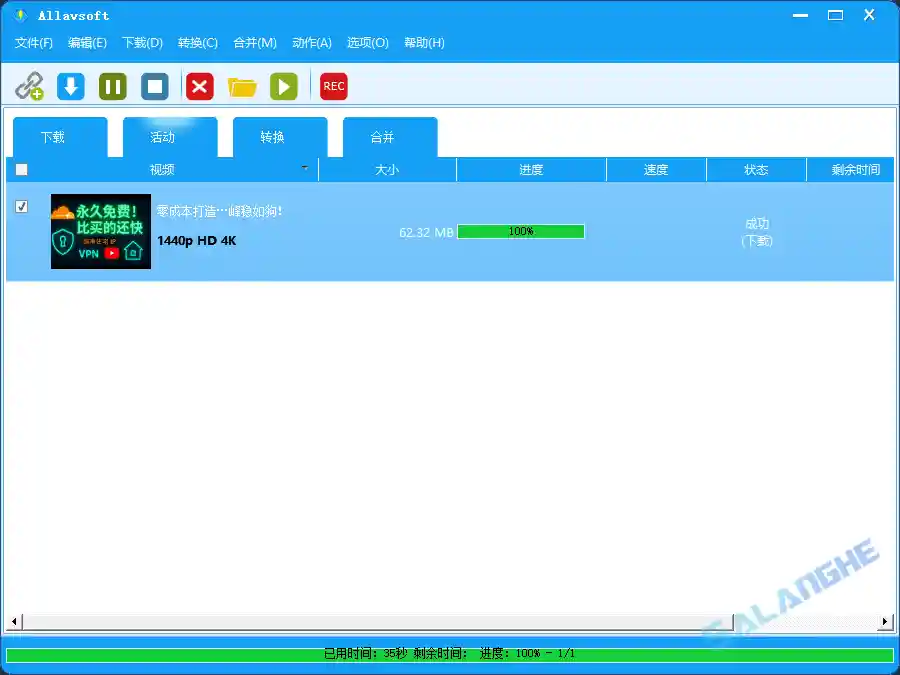Screen dimensions: 900x675
Task: Open the 选项(O) menu
Action: pos(367,43)
